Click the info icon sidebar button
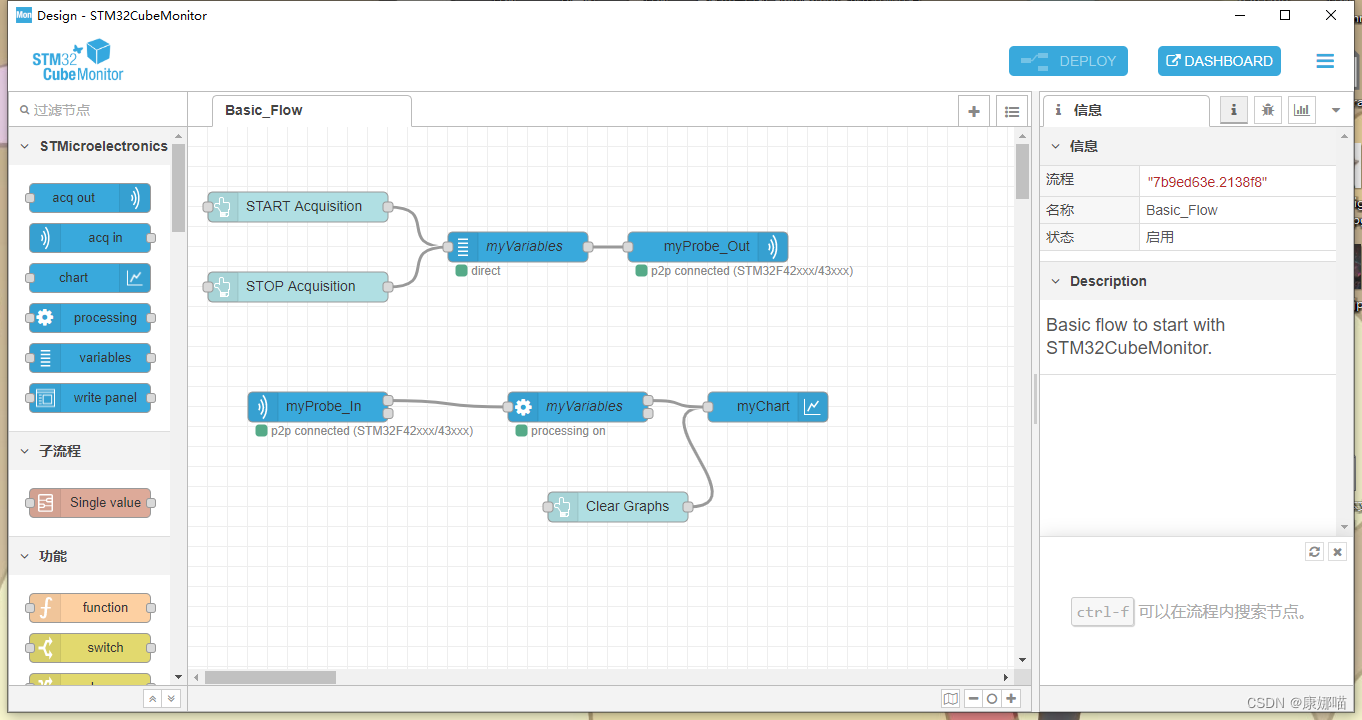The height and width of the screenshot is (720, 1362). click(1234, 110)
